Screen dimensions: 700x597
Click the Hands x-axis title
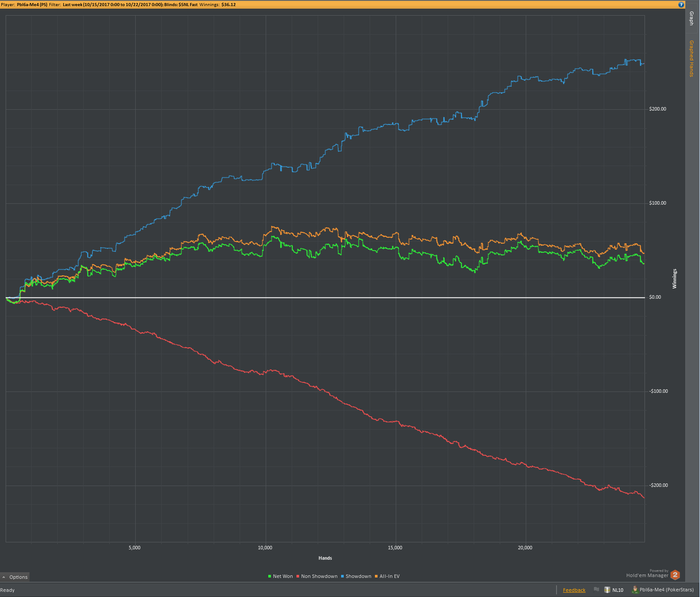tap(325, 558)
